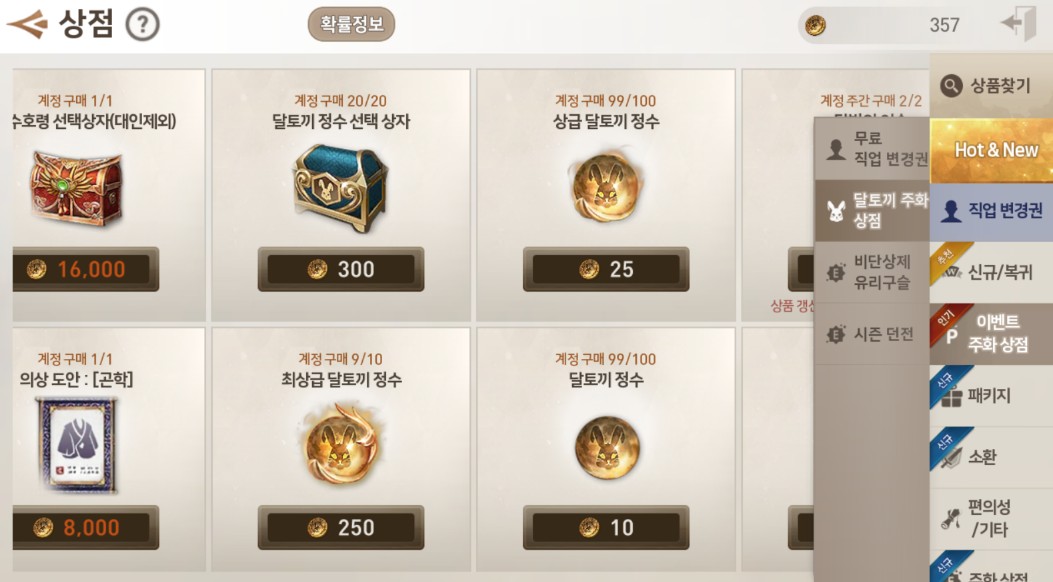Image resolution: width=1053 pixels, height=582 pixels.
Task: Buy 달토끼 정수 선택 상자 for 300
Action: point(340,269)
